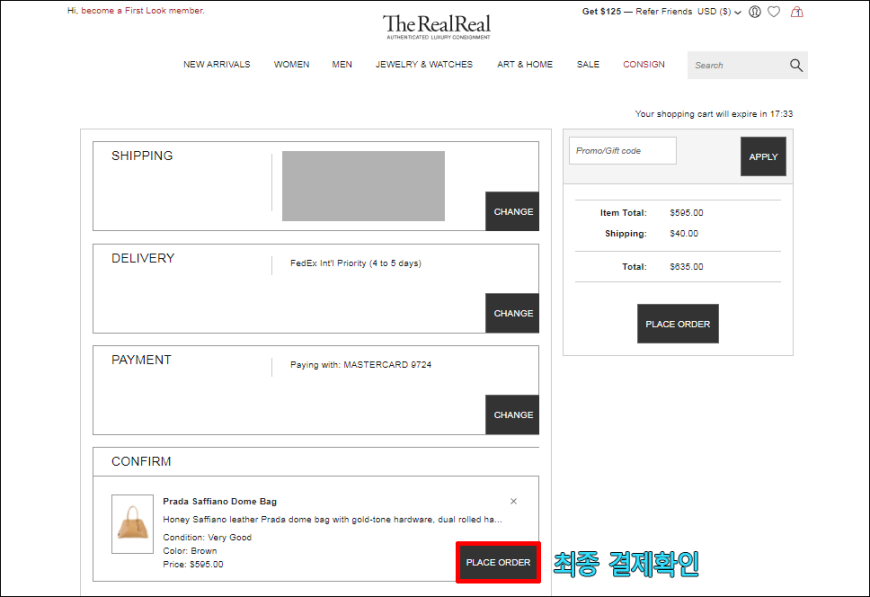Image resolution: width=870 pixels, height=597 pixels.
Task: Change the payment method
Action: point(512,414)
